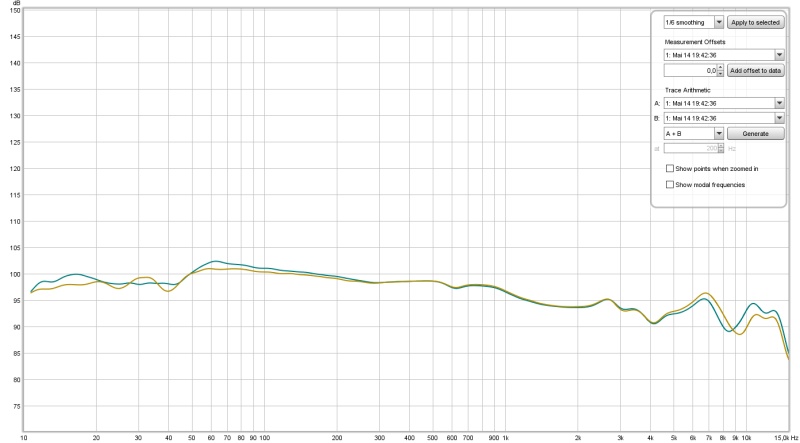
Task: Increase the offset with the up arrow
Action: (x=721, y=67)
